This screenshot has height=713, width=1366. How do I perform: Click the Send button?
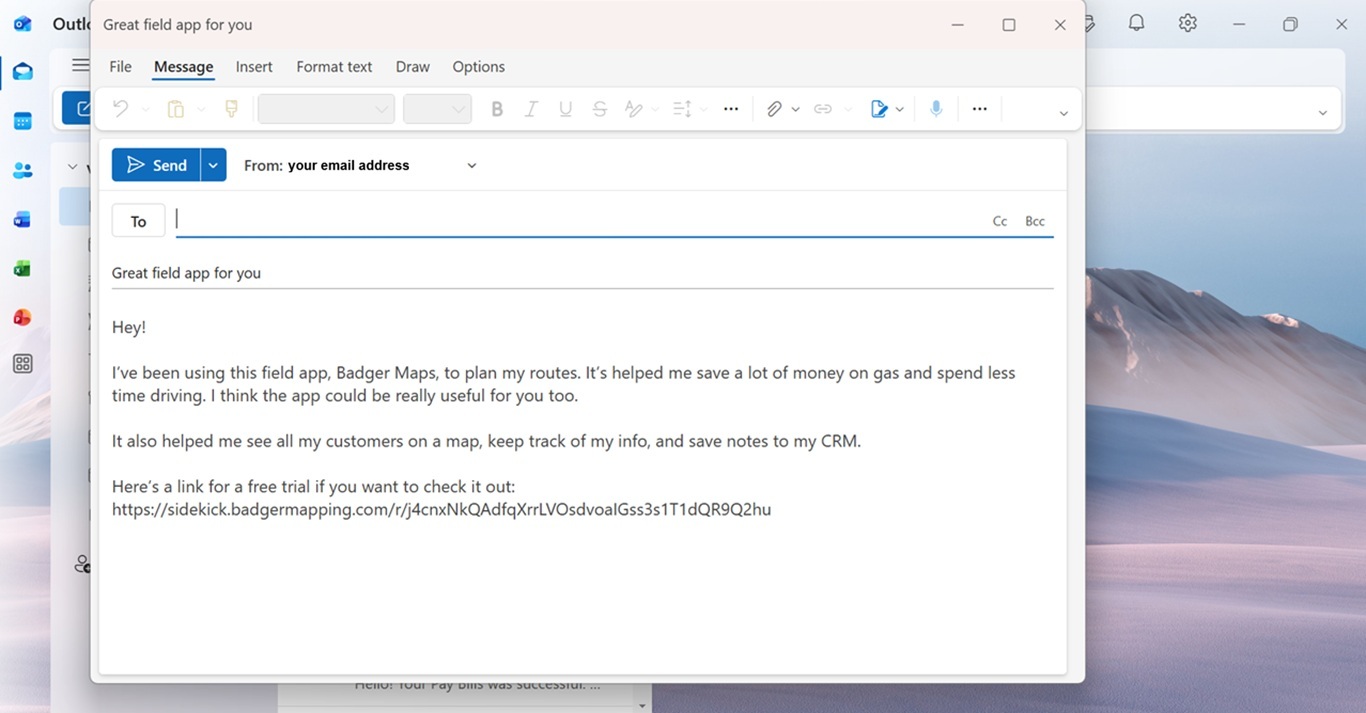[156, 165]
